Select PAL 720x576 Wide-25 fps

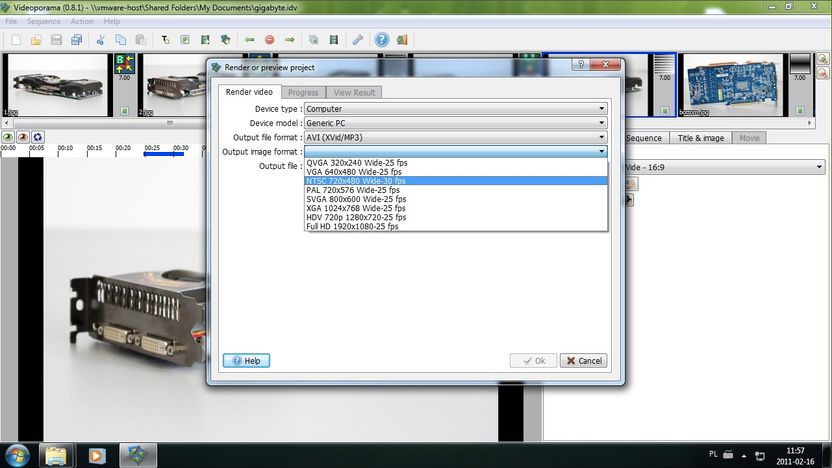coord(456,190)
